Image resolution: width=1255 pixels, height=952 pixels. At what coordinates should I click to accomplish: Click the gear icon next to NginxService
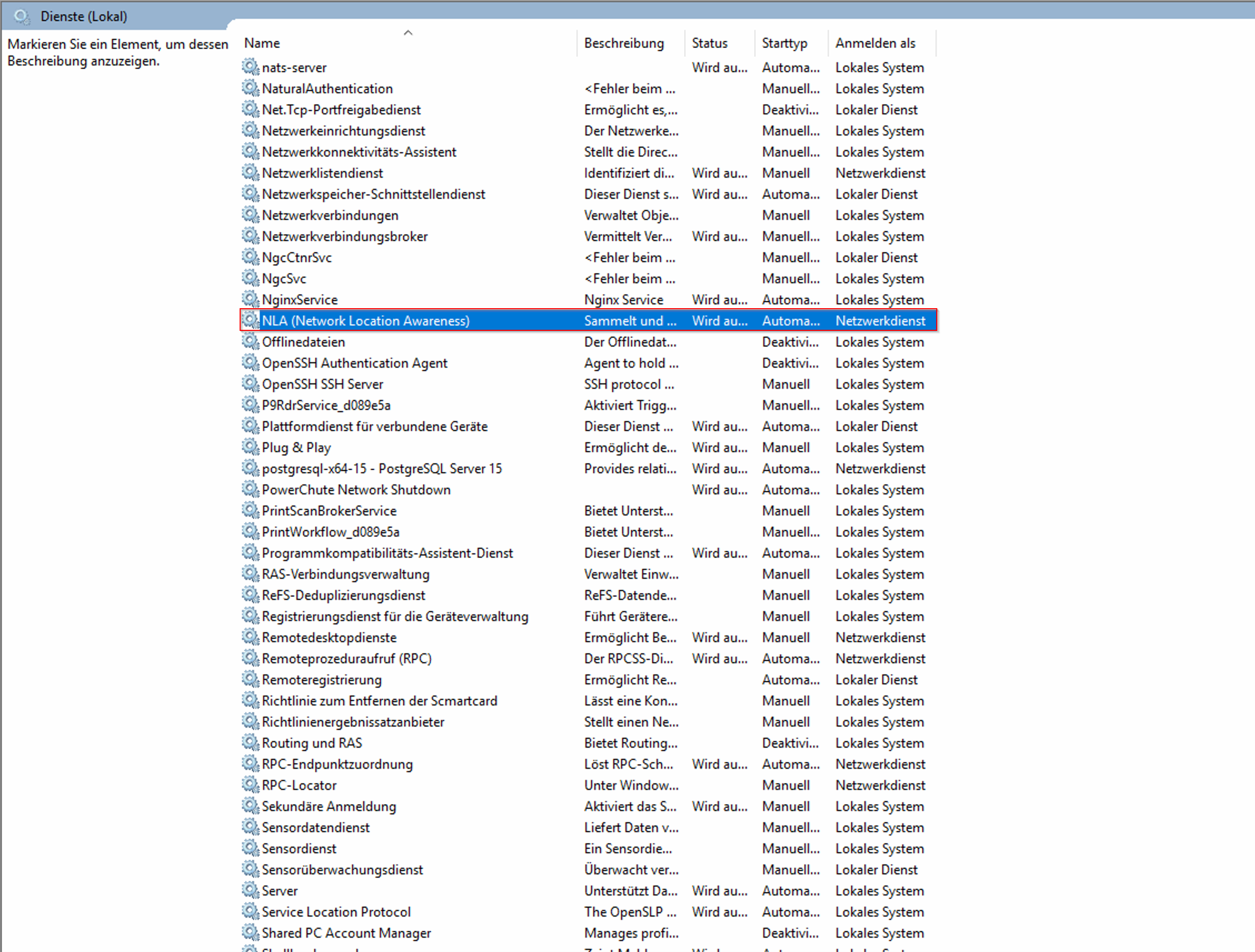click(250, 299)
